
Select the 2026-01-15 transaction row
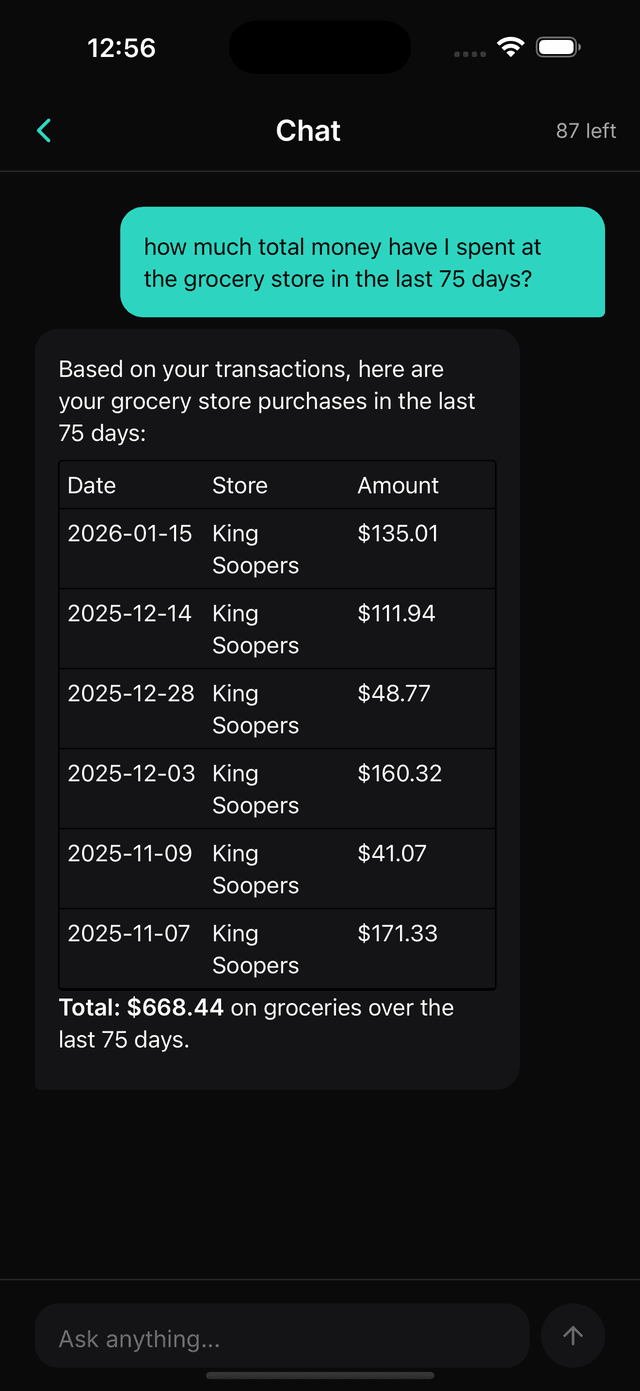point(277,549)
